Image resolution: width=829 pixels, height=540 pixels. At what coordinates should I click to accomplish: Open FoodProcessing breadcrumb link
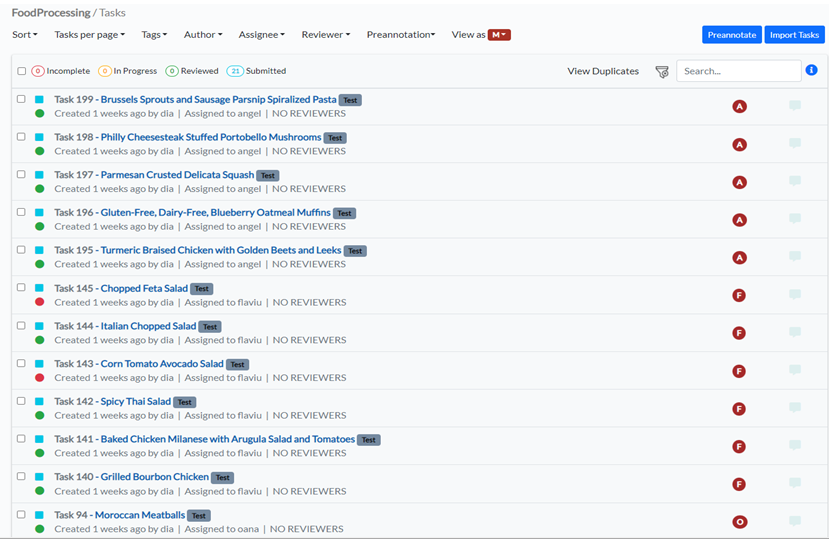(x=51, y=13)
